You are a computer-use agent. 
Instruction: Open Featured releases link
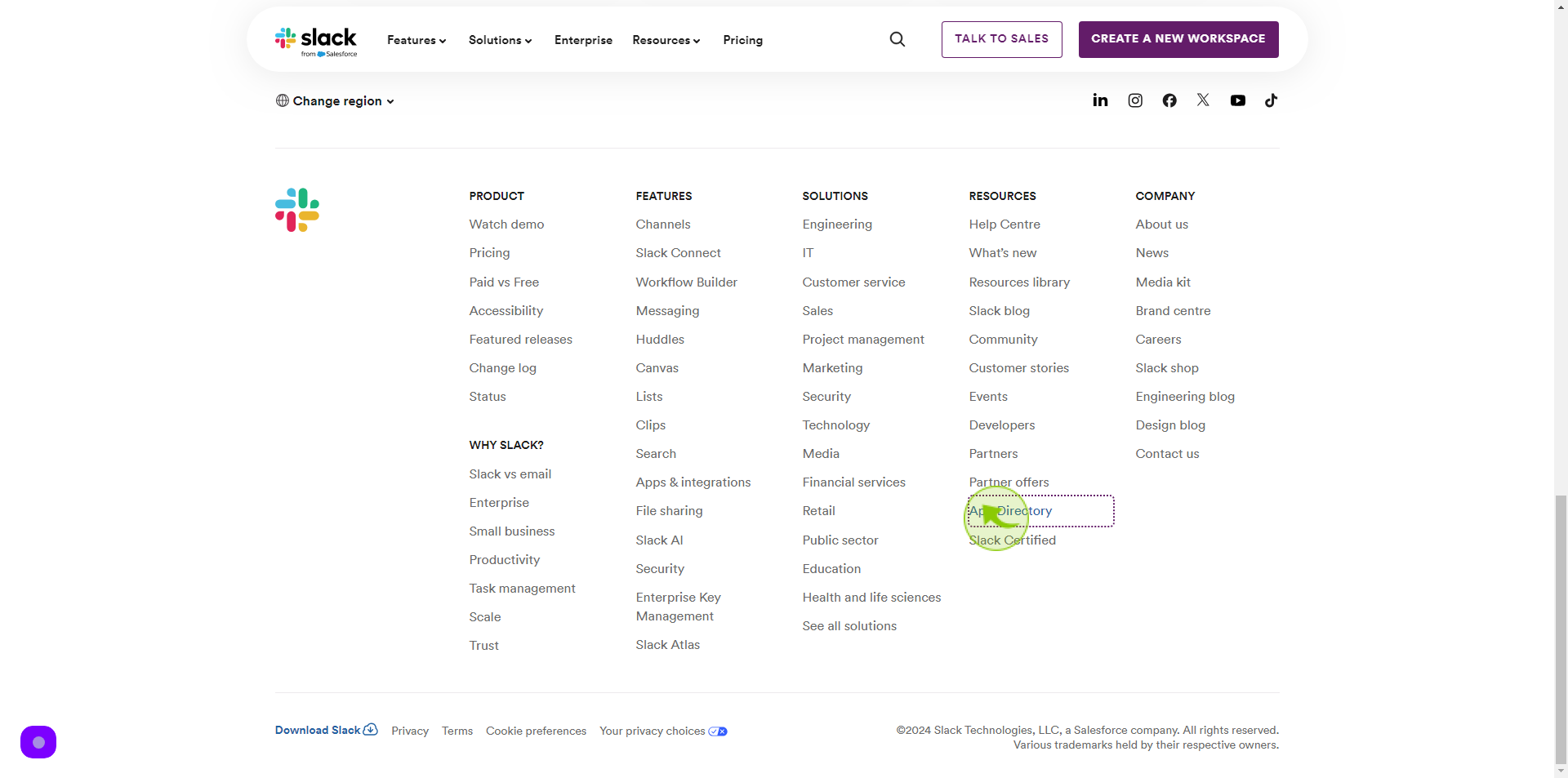click(x=521, y=340)
